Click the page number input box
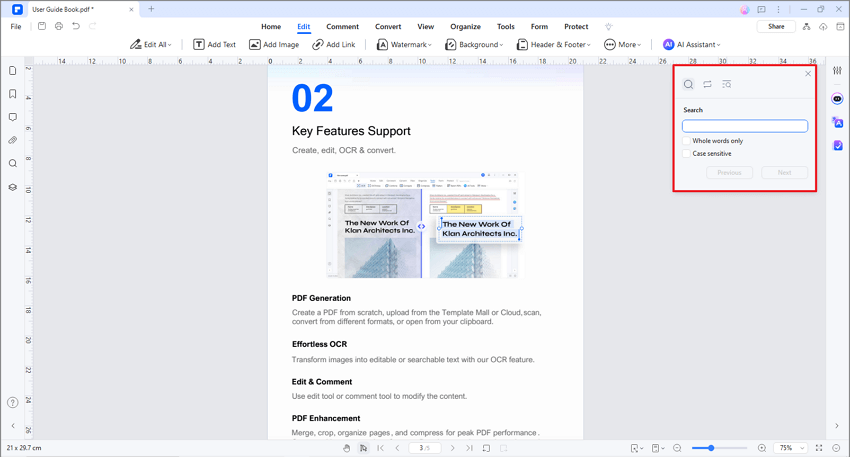The height and width of the screenshot is (457, 850). click(424, 448)
